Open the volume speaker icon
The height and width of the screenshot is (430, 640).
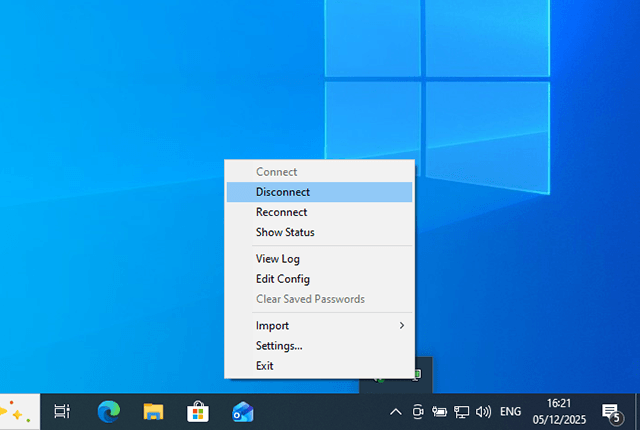[484, 411]
